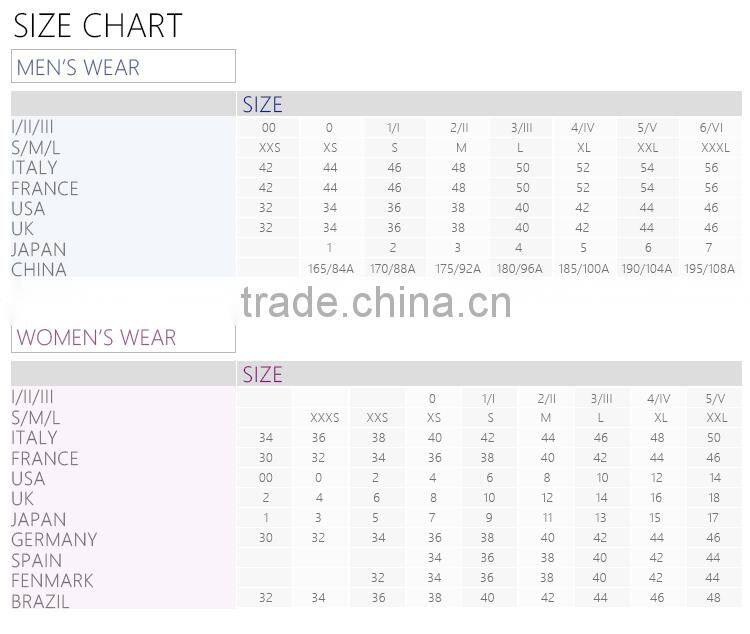Click the trade.china.cn watermark text
750x634 pixels.
click(376, 302)
